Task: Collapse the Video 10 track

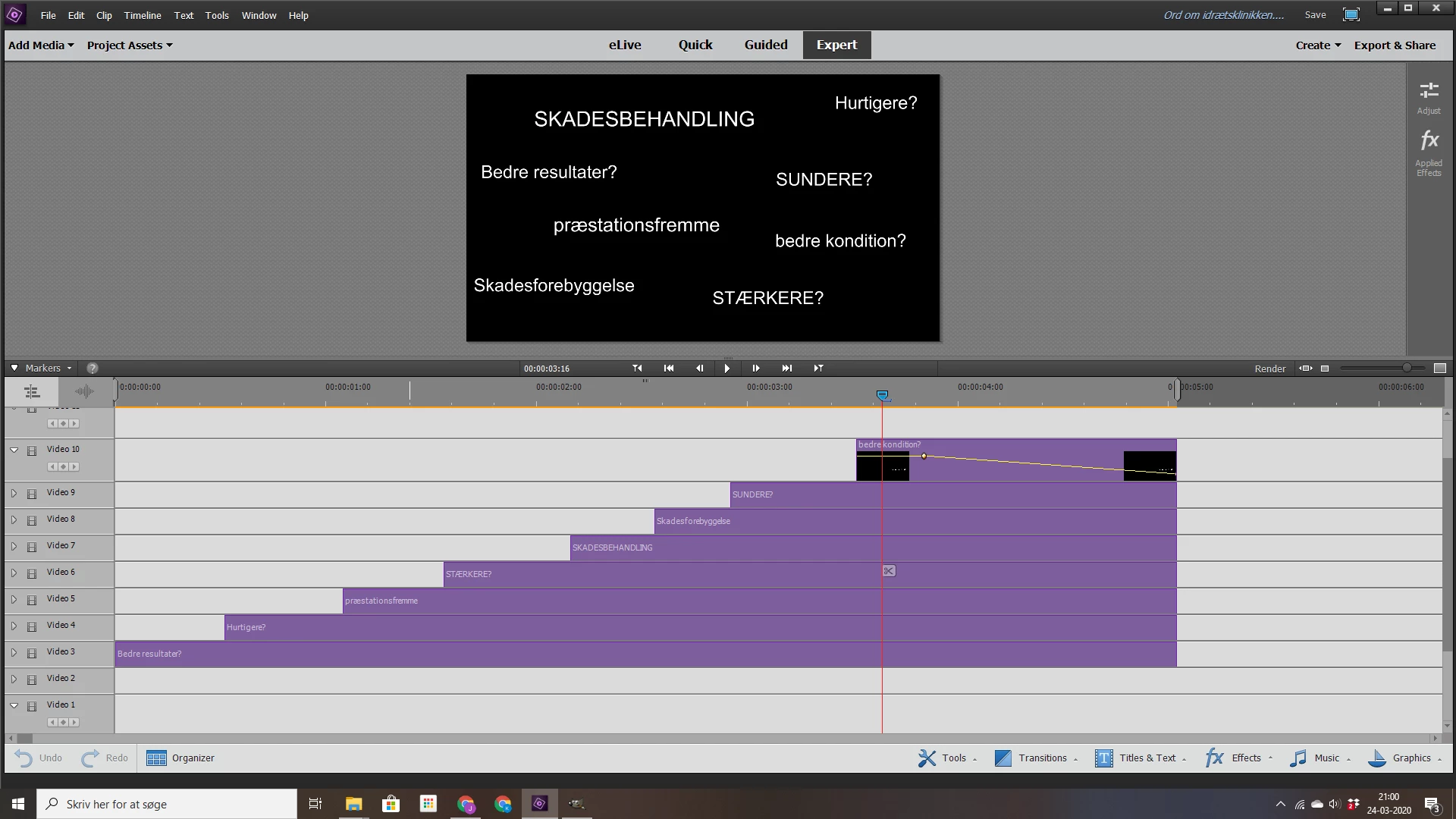Action: (14, 450)
